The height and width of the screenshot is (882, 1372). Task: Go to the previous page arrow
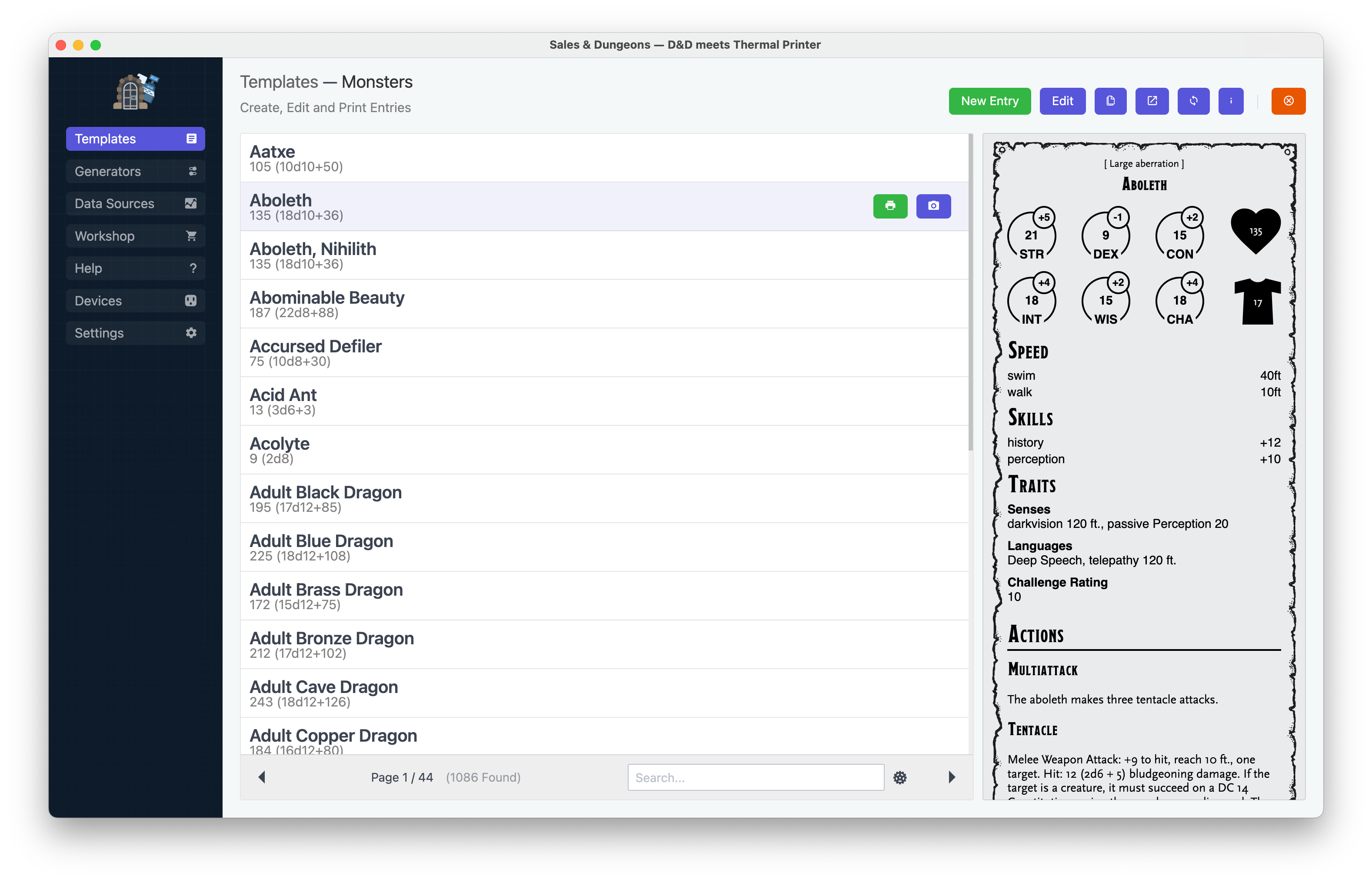[x=262, y=777]
